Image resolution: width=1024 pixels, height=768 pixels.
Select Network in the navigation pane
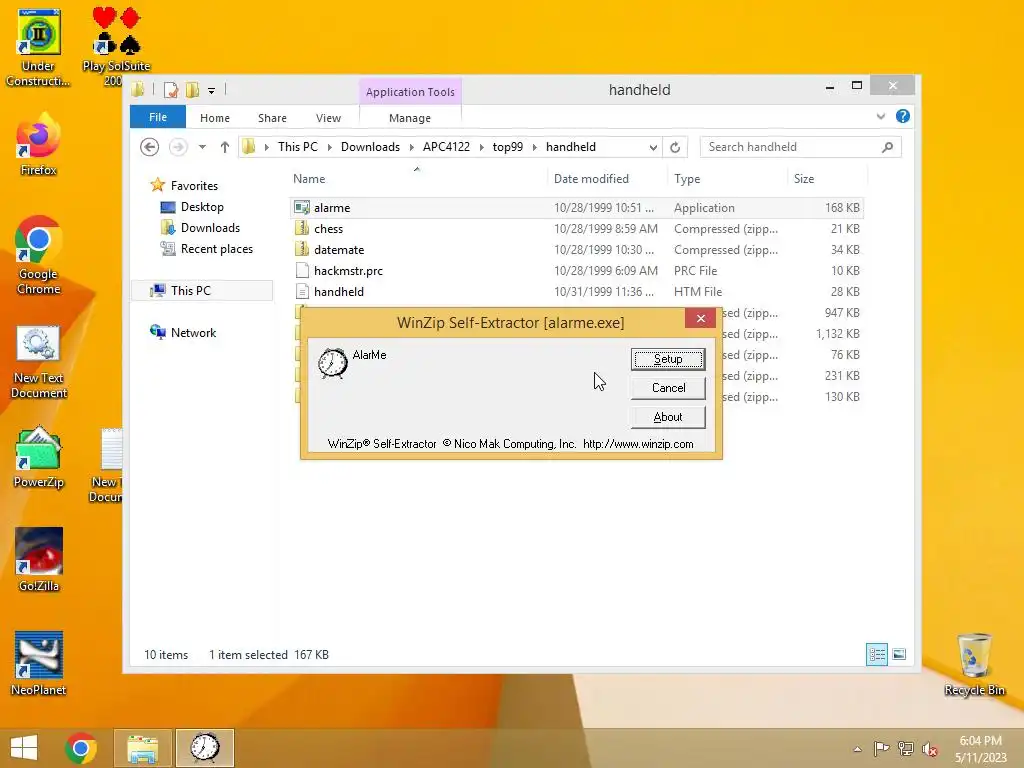coord(183,332)
